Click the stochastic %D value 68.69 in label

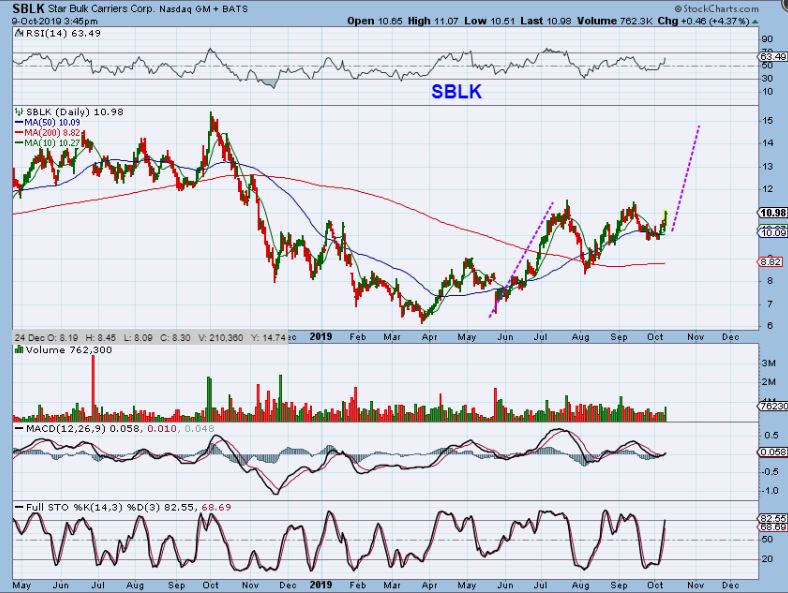[x=216, y=507]
